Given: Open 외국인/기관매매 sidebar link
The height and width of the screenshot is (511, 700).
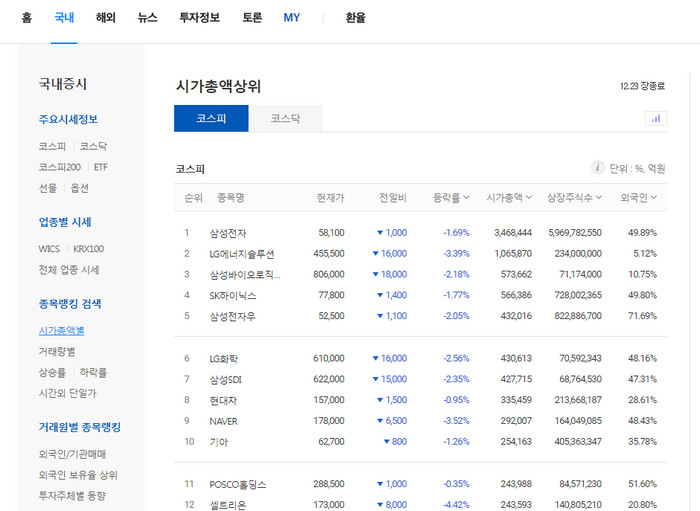Looking at the screenshot, I should [72, 454].
